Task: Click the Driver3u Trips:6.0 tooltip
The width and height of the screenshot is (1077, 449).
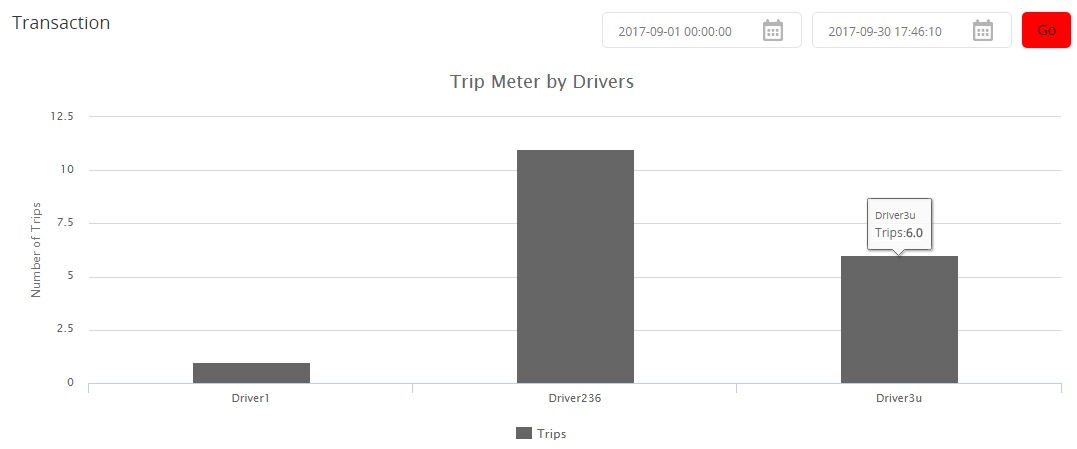Action: [899, 224]
